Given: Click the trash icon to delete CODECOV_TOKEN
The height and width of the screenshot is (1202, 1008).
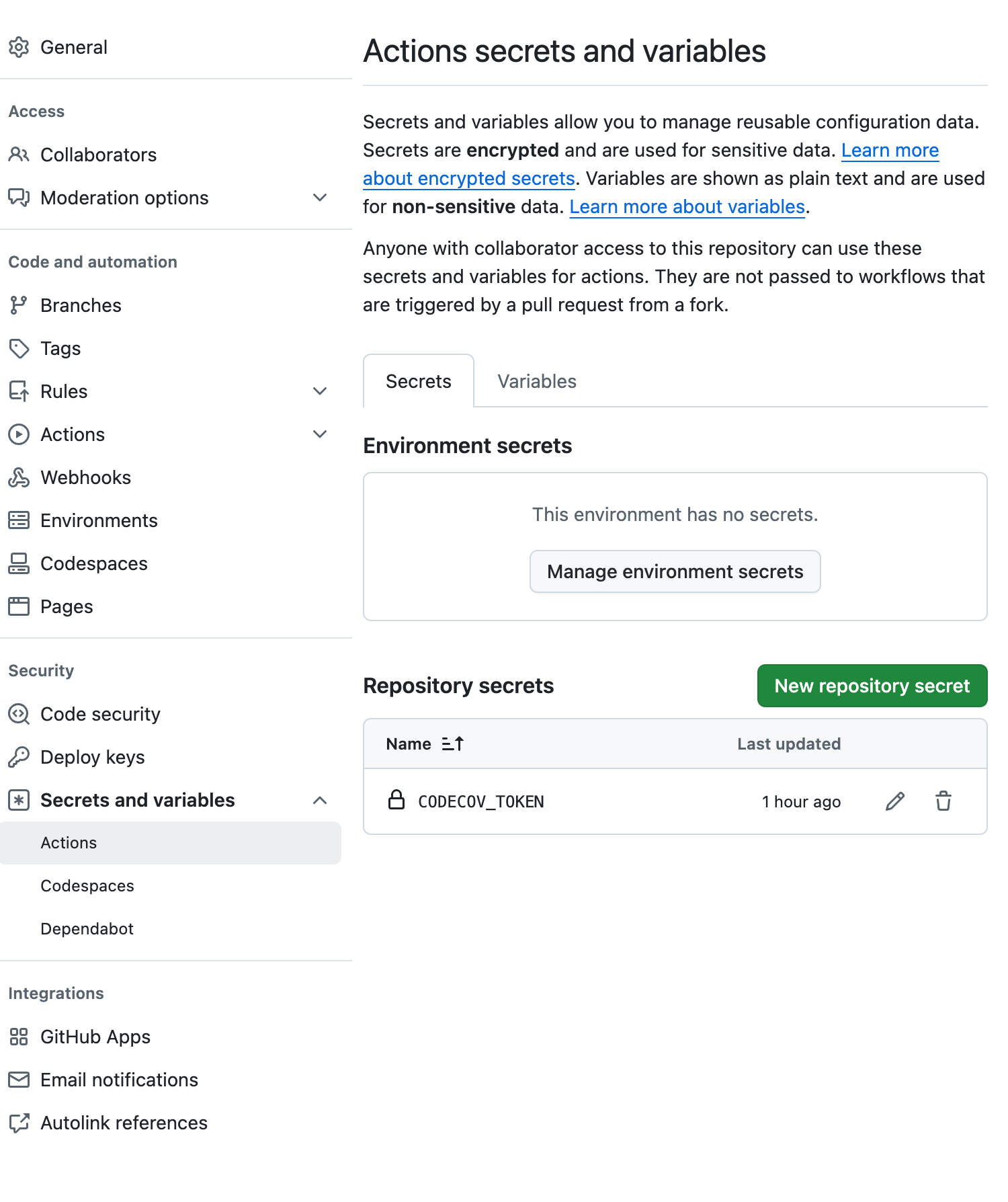Looking at the screenshot, I should pyautogui.click(x=943, y=801).
